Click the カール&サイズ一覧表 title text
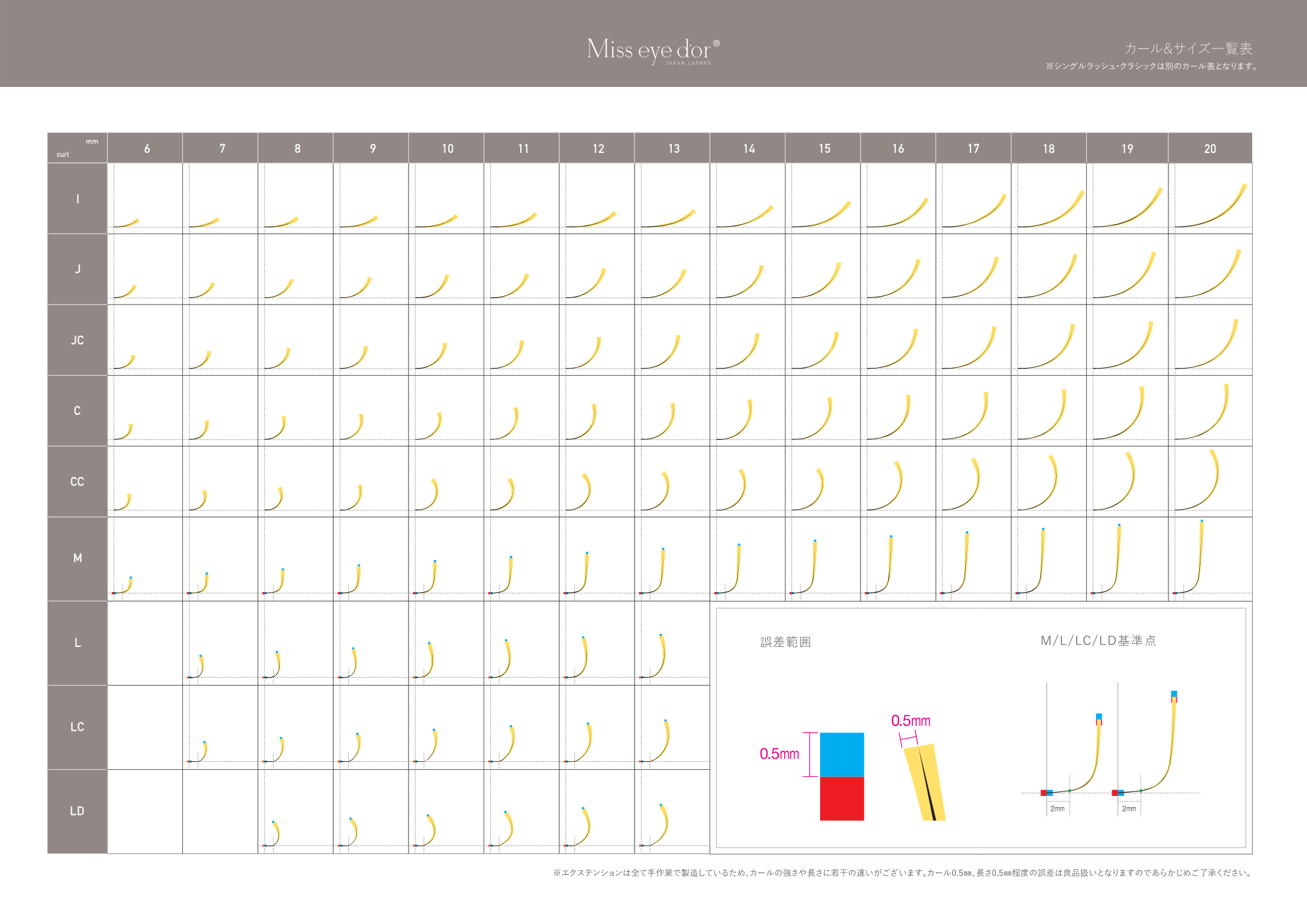 click(1187, 48)
